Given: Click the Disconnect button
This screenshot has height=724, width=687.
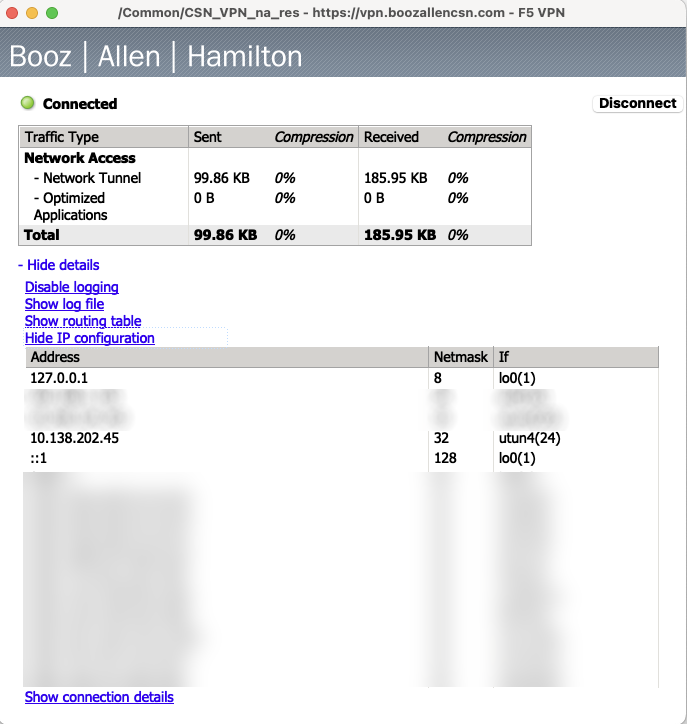Looking at the screenshot, I should 637,103.
